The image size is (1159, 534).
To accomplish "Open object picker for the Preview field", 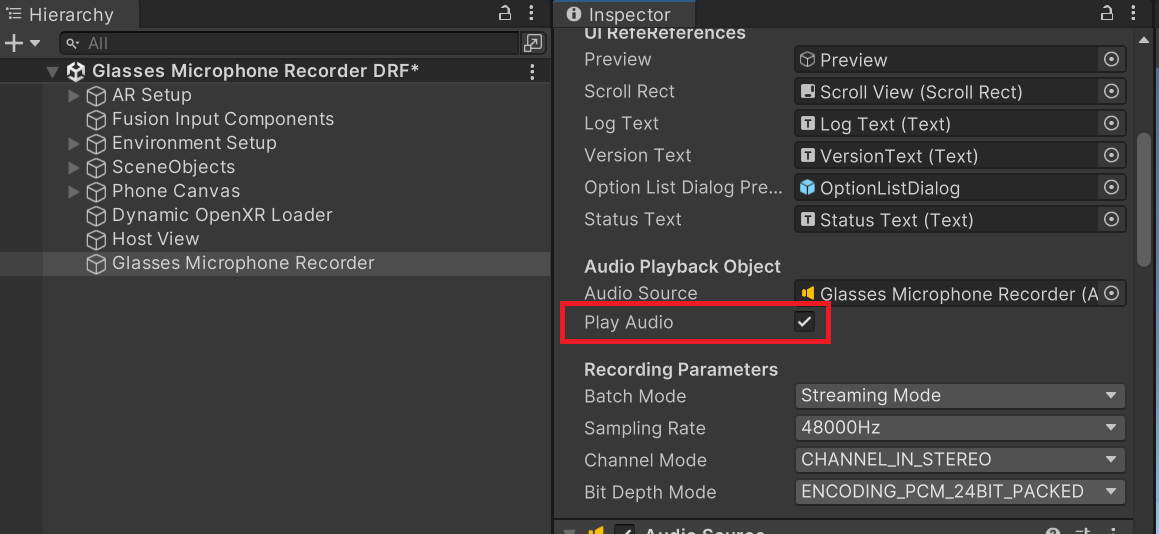I will (1111, 60).
